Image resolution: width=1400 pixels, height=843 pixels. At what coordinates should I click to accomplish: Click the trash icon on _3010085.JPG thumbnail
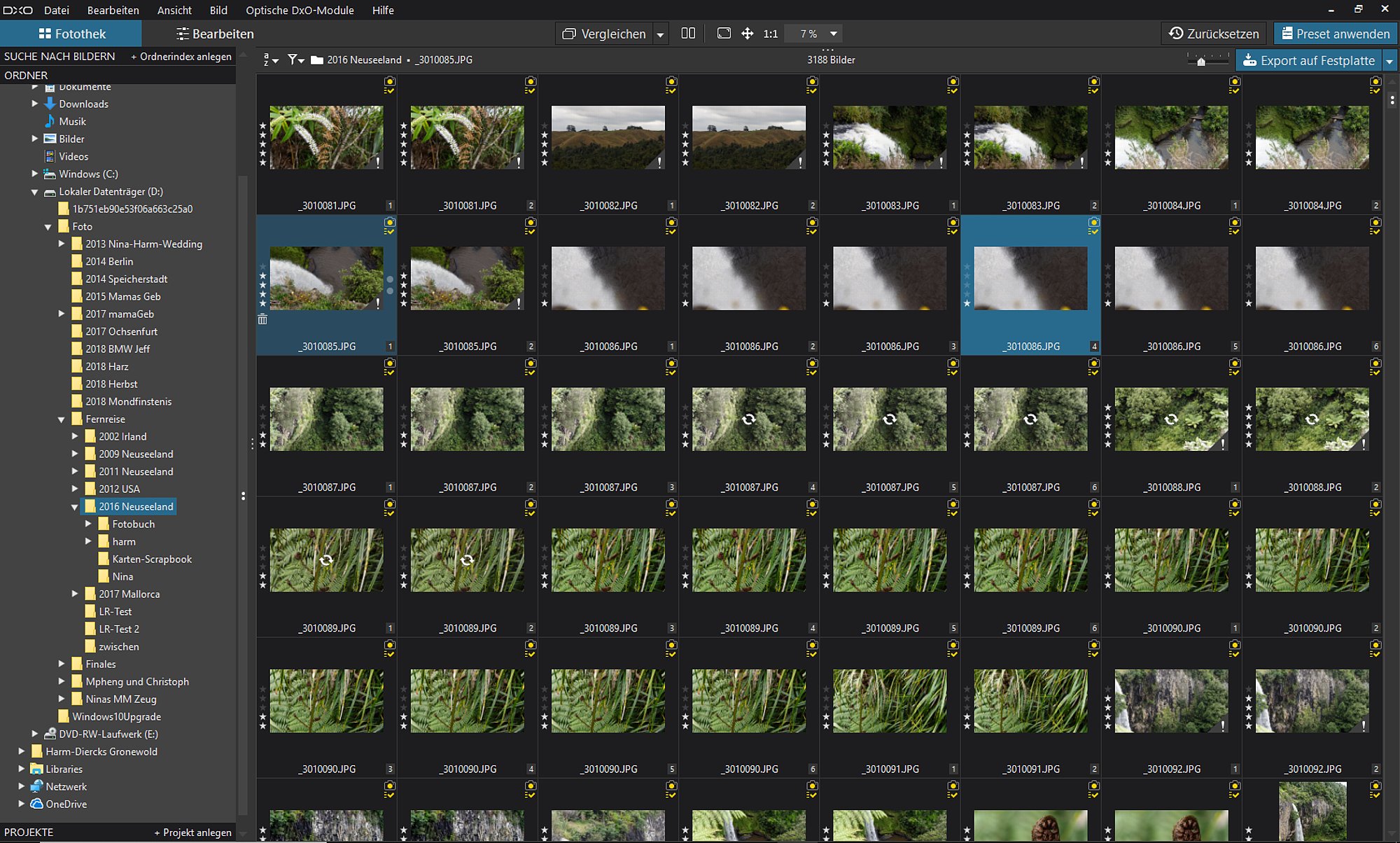(262, 319)
